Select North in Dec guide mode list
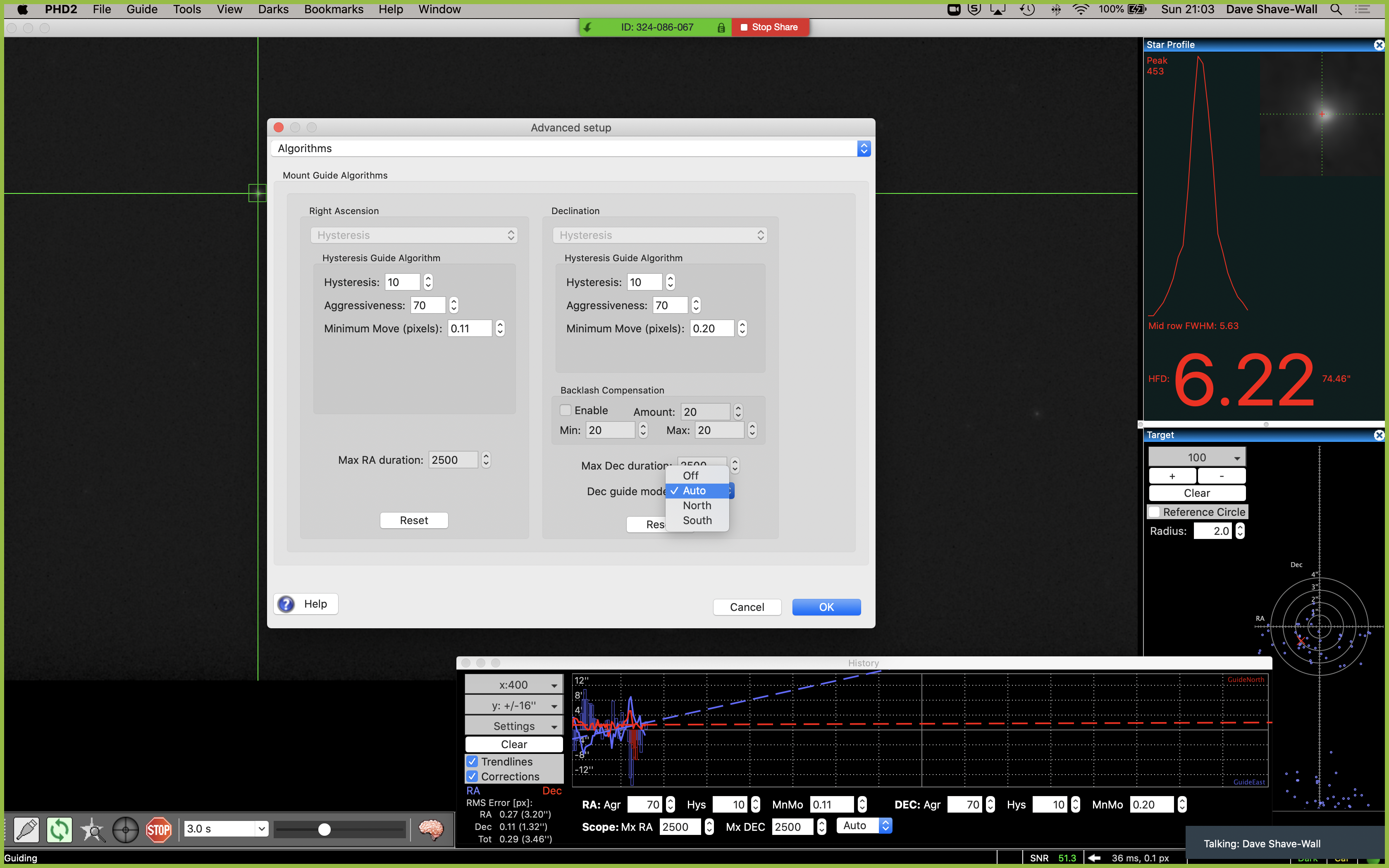This screenshot has height=868, width=1389. pyautogui.click(x=697, y=505)
